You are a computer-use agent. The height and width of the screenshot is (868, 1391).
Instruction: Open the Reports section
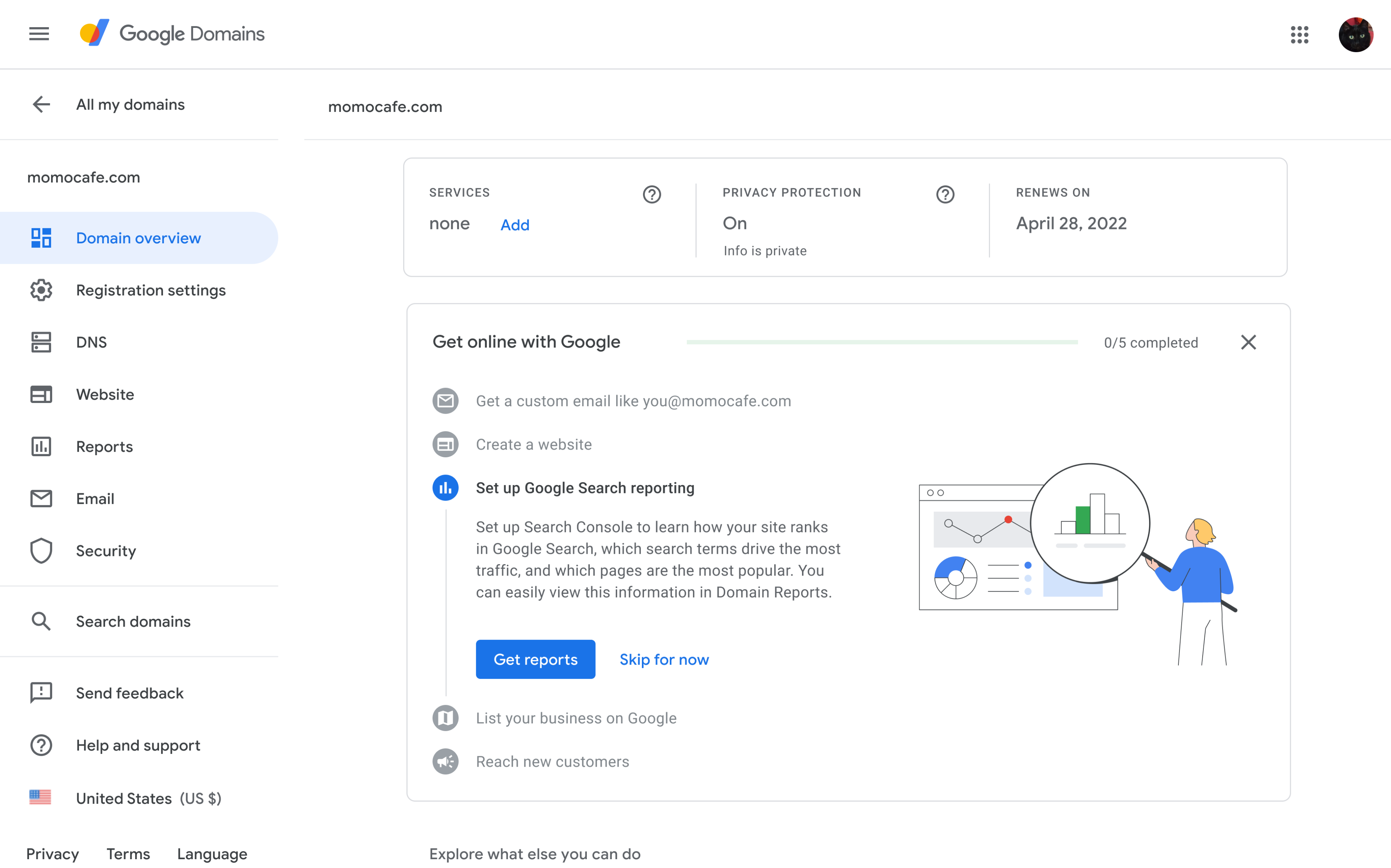(x=138, y=447)
